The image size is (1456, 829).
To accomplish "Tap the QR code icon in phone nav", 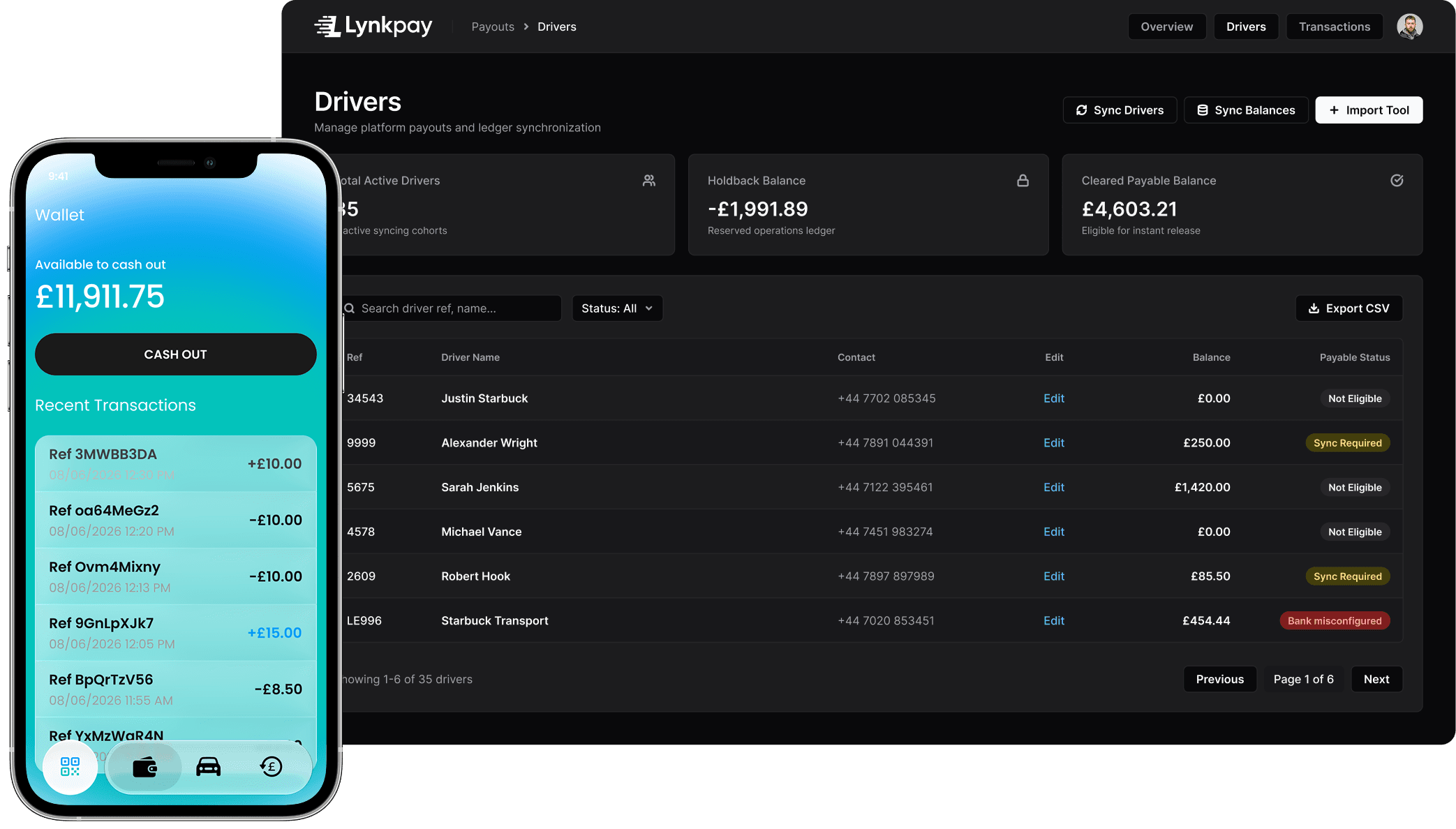I will (x=70, y=767).
